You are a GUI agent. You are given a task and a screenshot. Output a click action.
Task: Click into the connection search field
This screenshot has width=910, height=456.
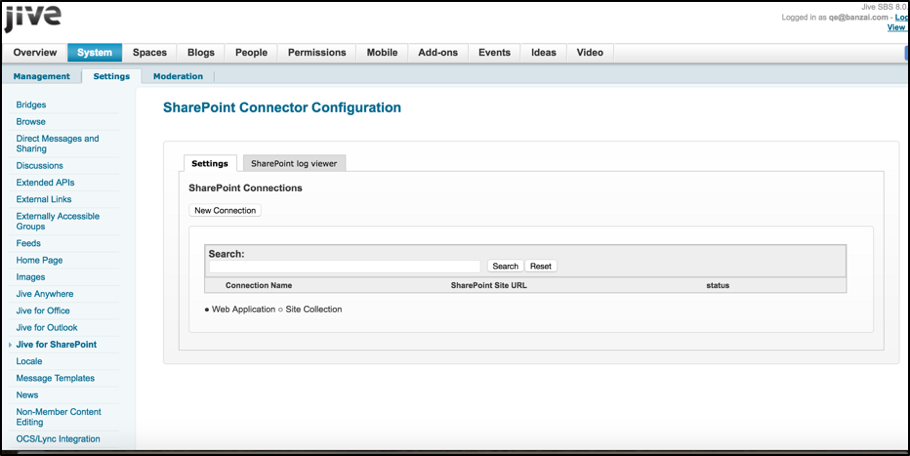(x=345, y=266)
